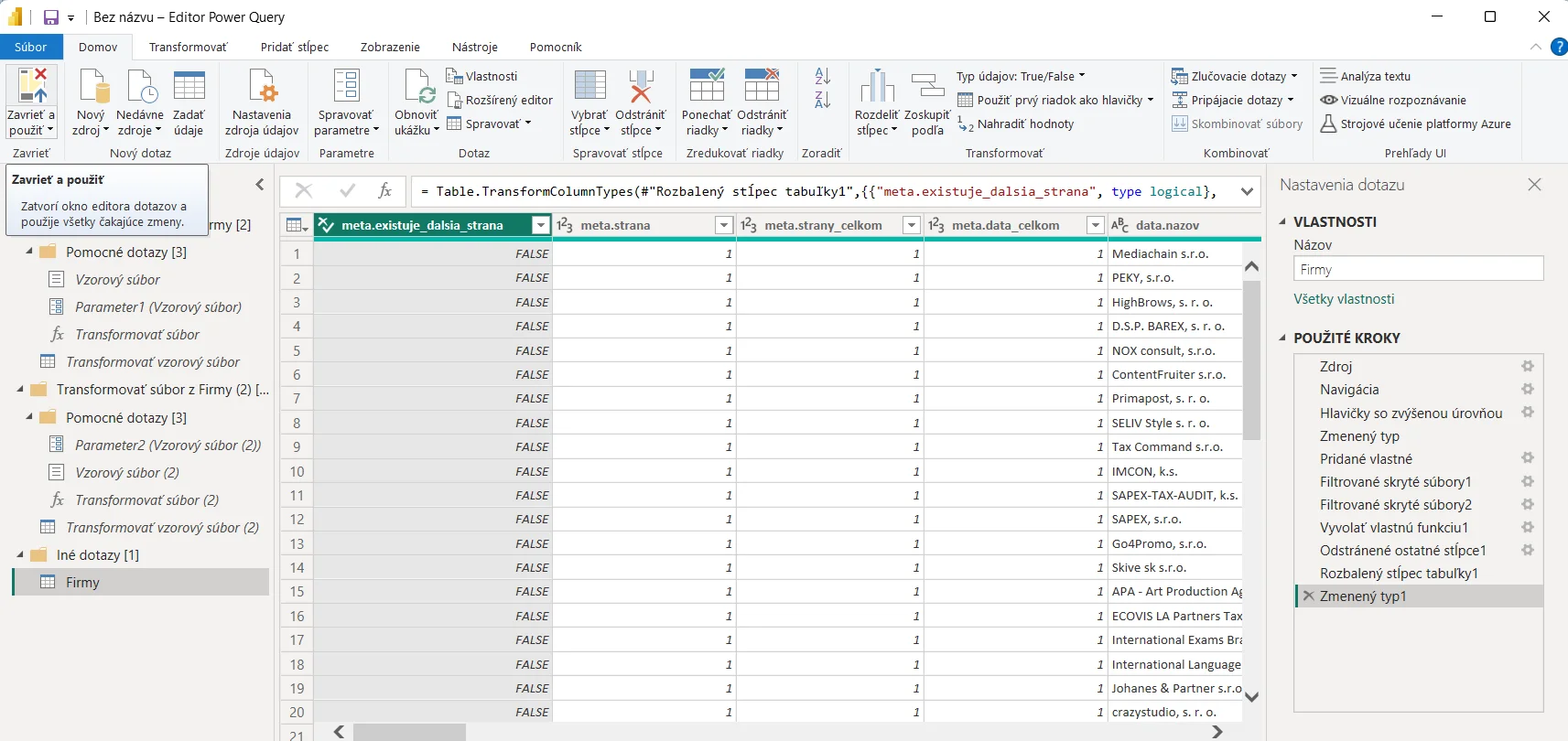Expand the formula bar chevron
The height and width of the screenshot is (741, 1568).
(1247, 191)
